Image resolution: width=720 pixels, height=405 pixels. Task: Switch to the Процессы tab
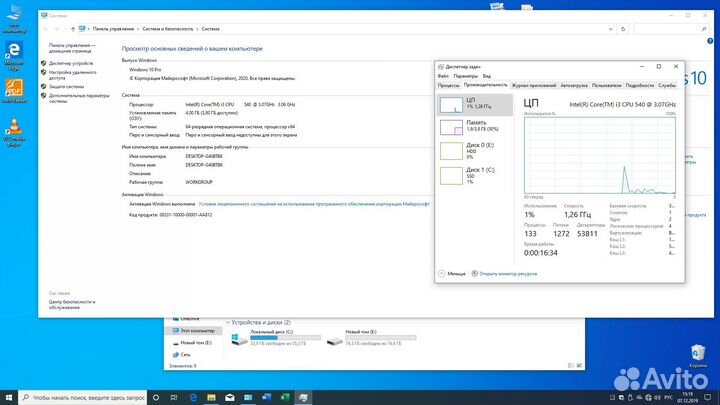(449, 85)
